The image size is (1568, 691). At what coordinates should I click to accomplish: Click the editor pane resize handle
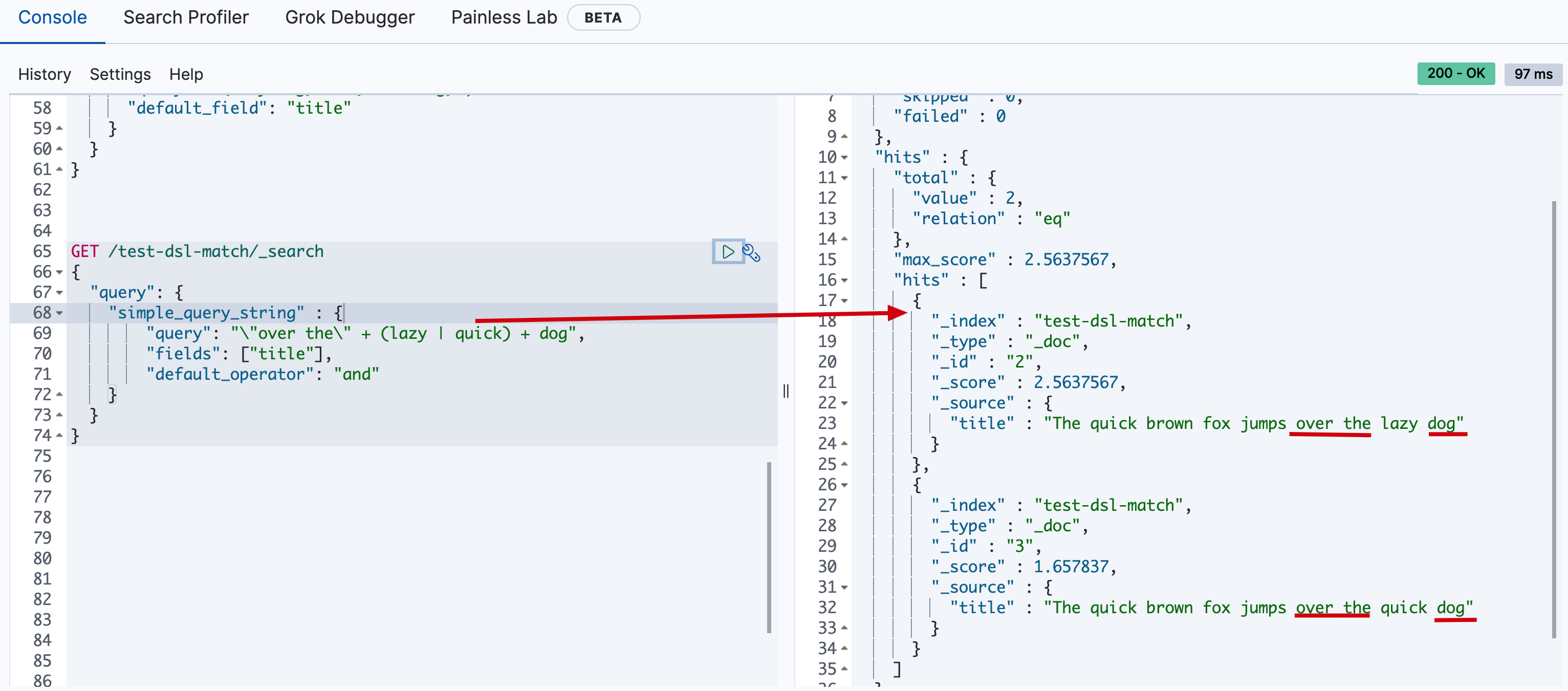click(x=786, y=391)
